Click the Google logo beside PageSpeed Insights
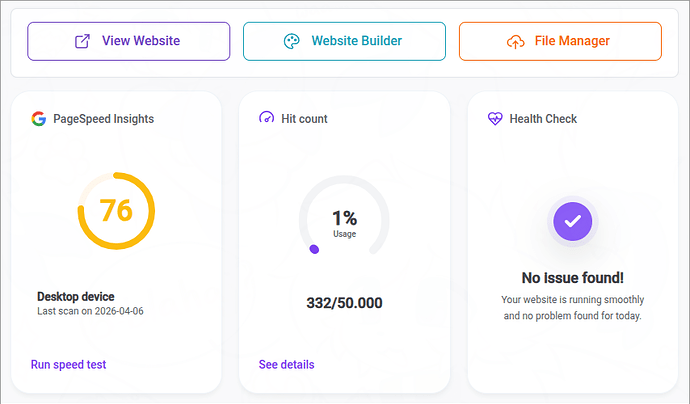Screen dimensions: 690x404 click(x=39, y=119)
